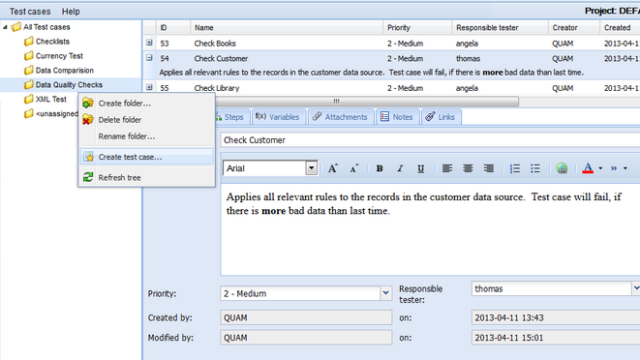Sort by the ID column header
The height and width of the screenshot is (360, 640).
click(x=173, y=28)
